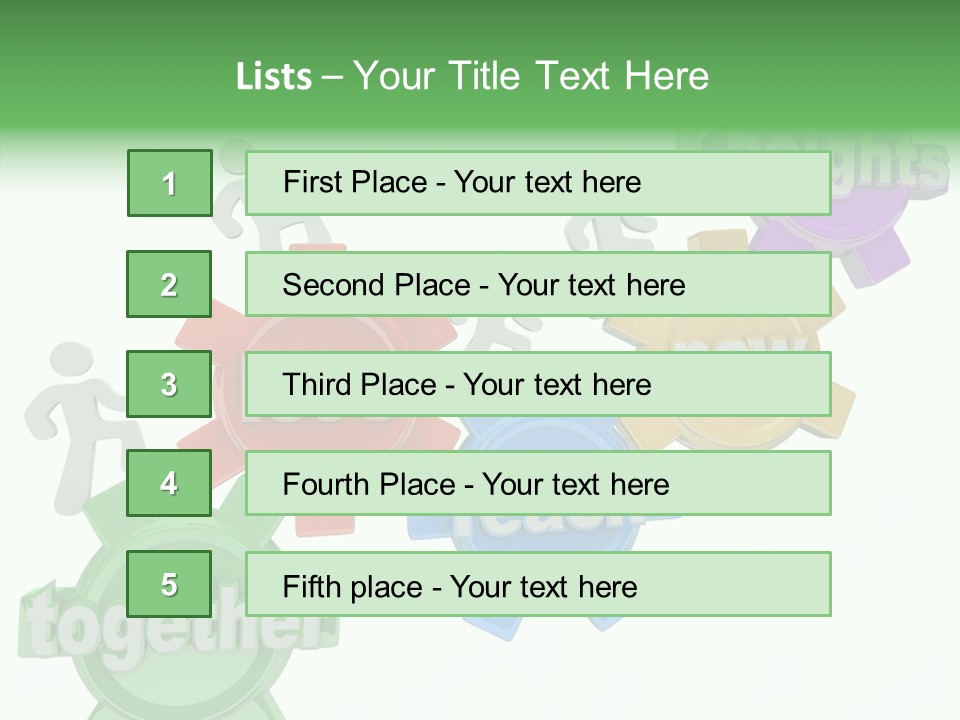Select the number 4 green box
This screenshot has width=960, height=720.
point(169,483)
